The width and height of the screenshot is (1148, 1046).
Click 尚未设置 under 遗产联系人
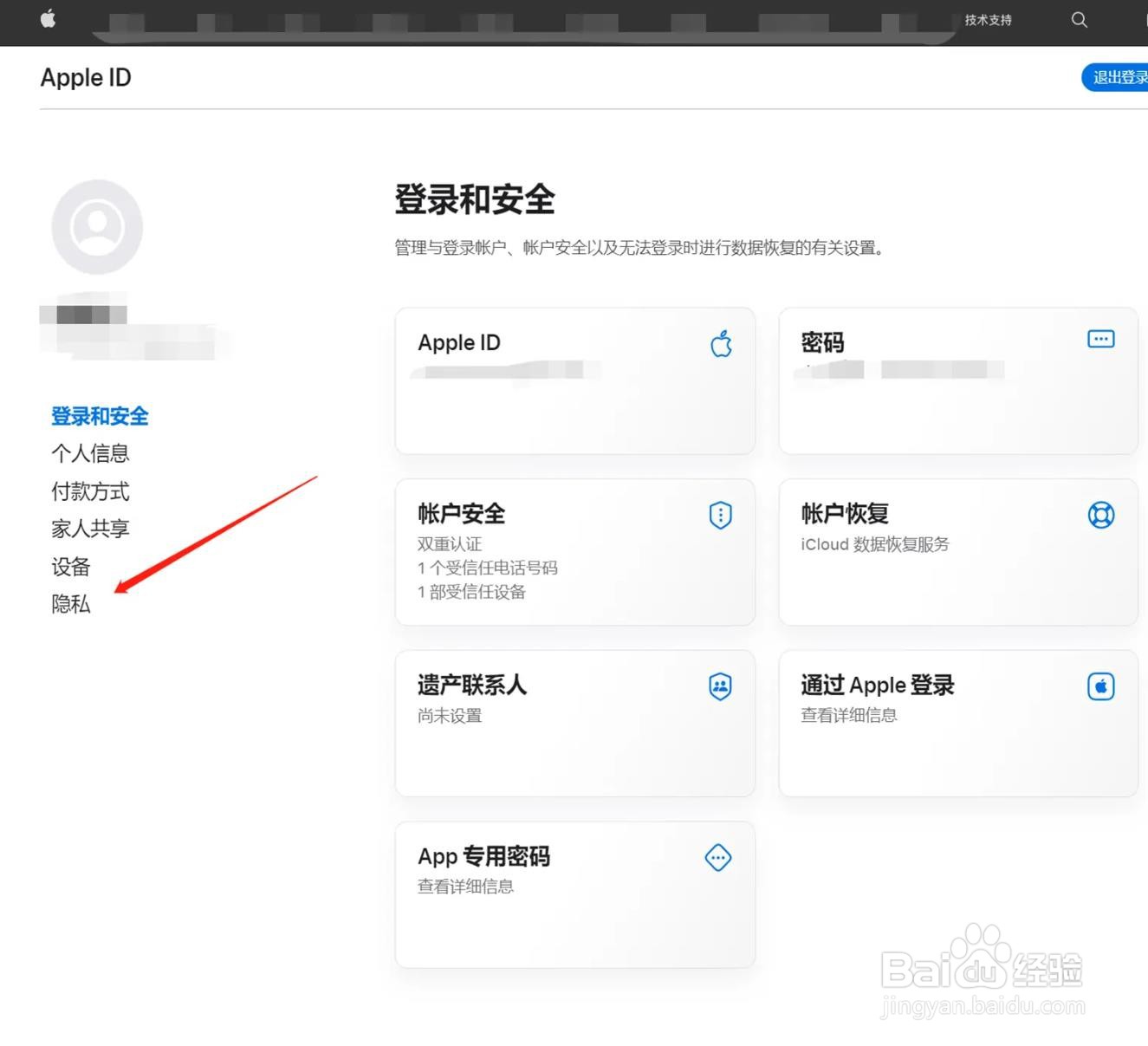click(450, 716)
